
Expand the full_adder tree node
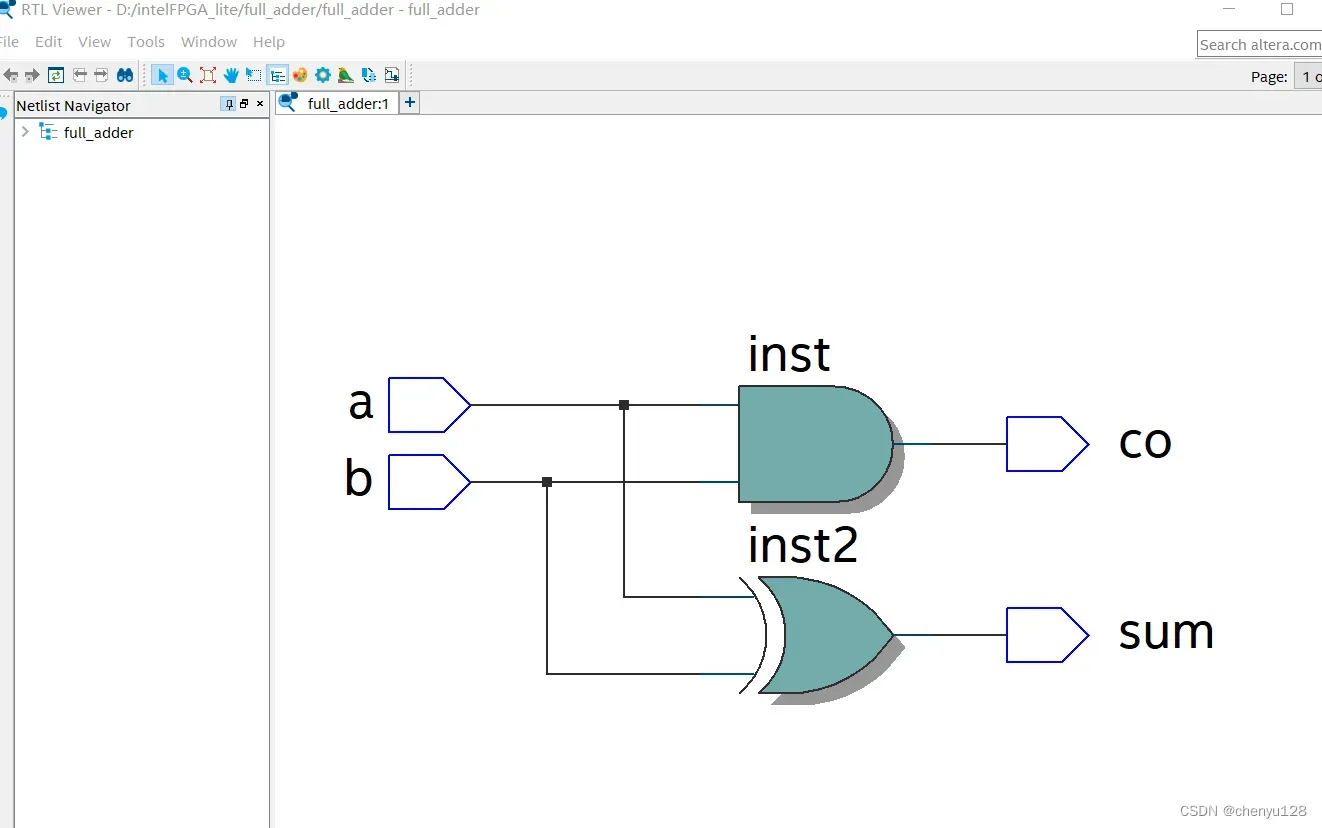click(x=25, y=132)
